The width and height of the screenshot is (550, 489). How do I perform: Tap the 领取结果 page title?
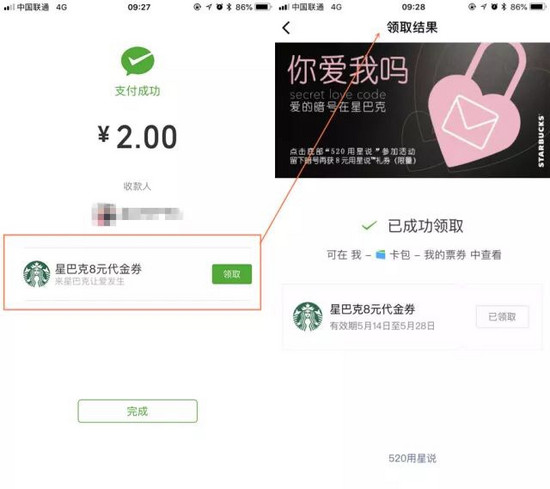coord(412,27)
